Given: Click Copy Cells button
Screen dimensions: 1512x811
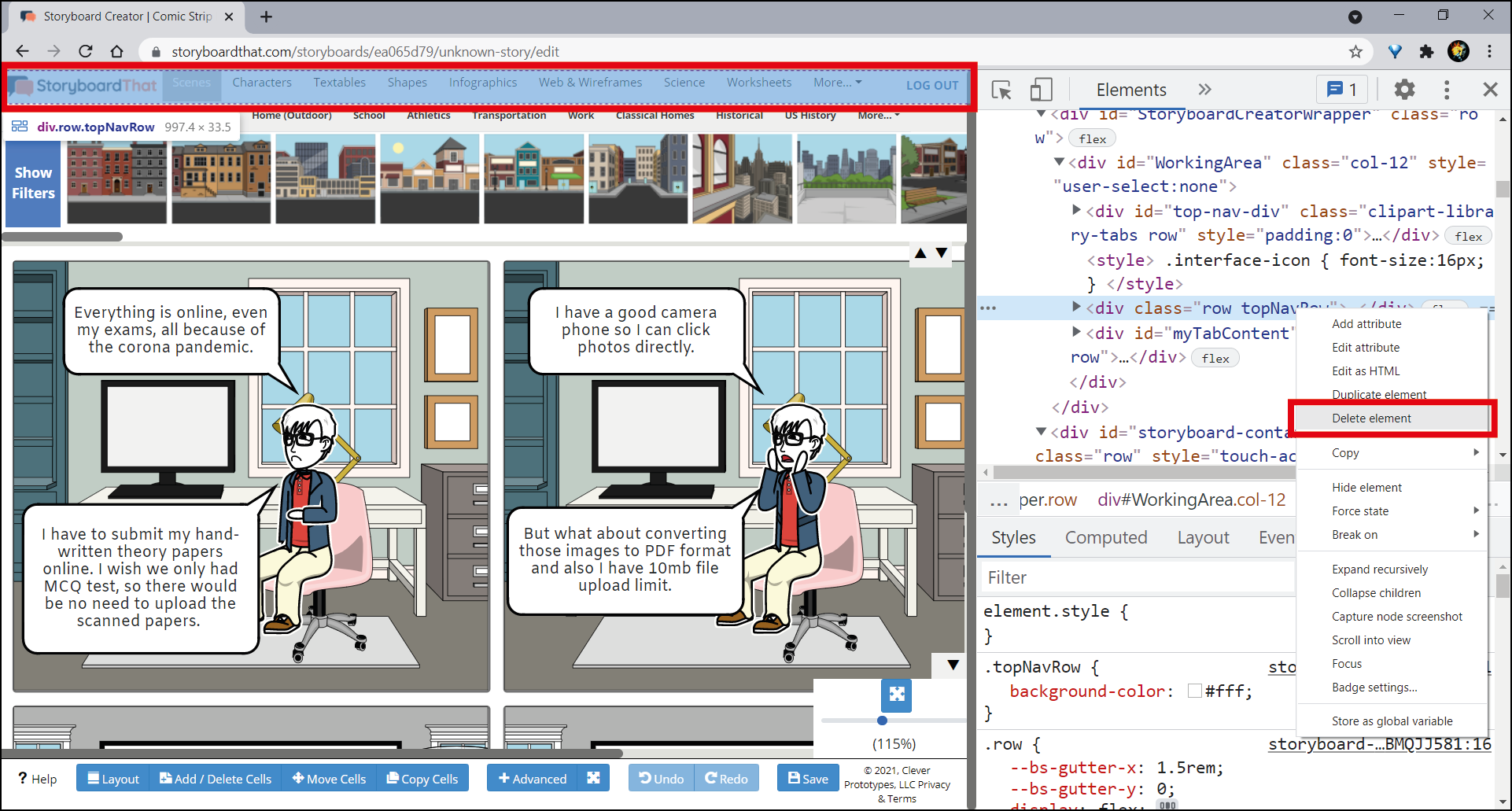Looking at the screenshot, I should pyautogui.click(x=422, y=778).
